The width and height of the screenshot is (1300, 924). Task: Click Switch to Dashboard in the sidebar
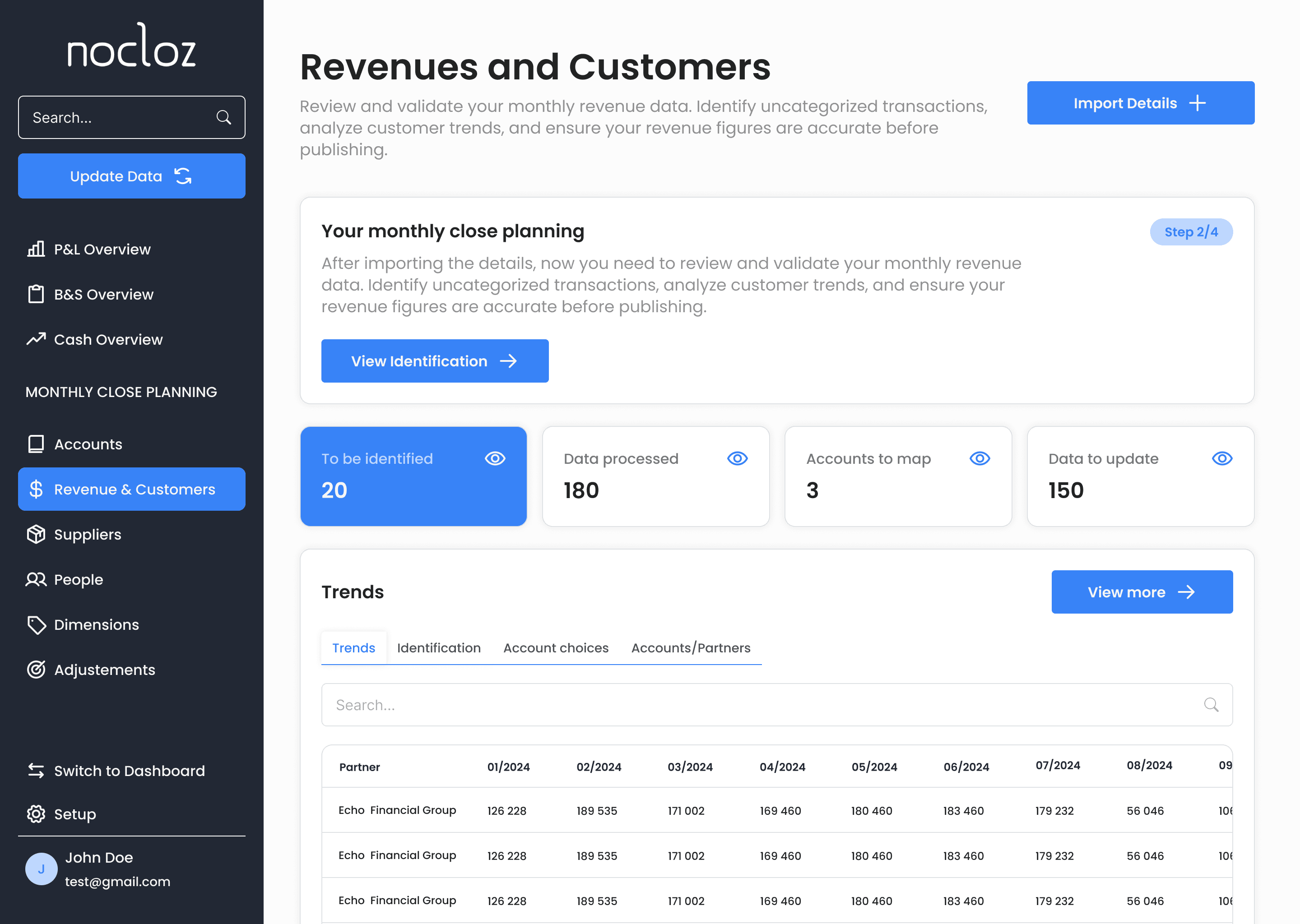coord(129,771)
